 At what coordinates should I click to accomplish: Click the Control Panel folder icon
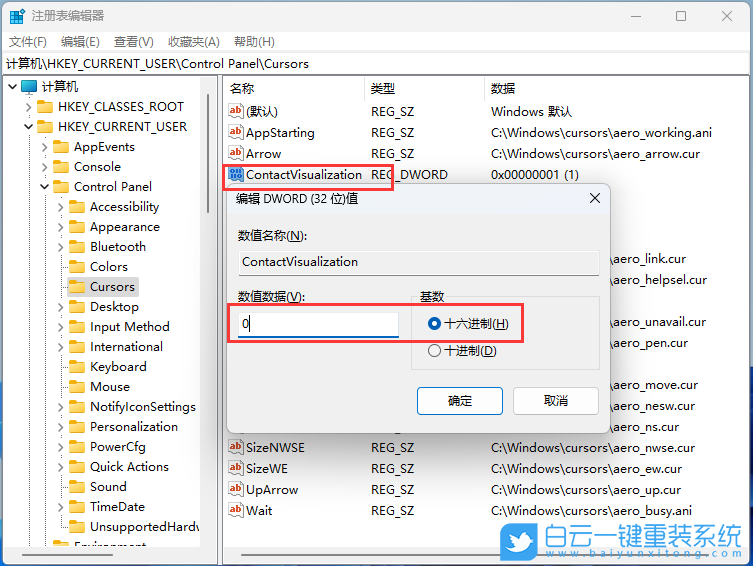(x=61, y=187)
